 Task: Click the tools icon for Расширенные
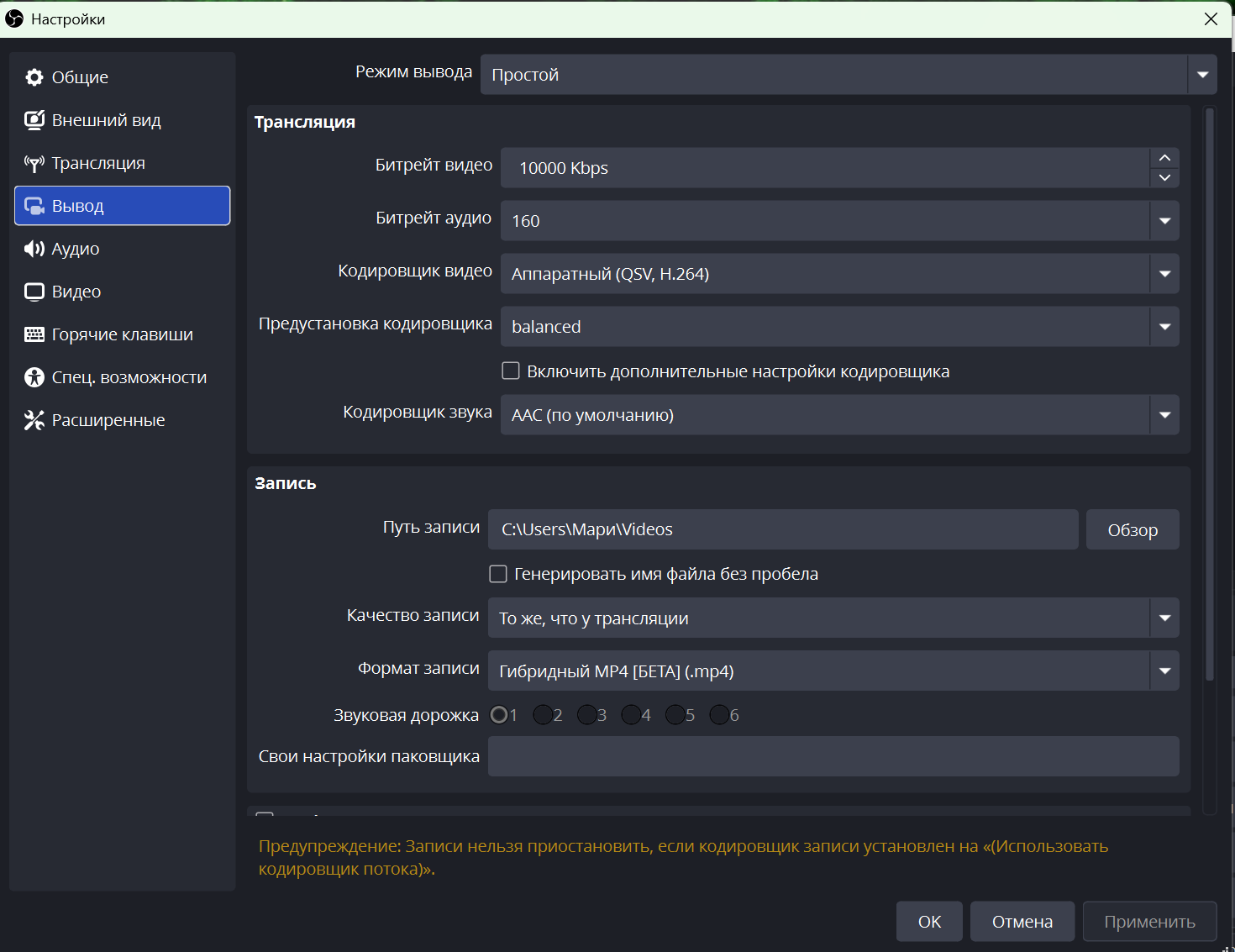coord(34,420)
